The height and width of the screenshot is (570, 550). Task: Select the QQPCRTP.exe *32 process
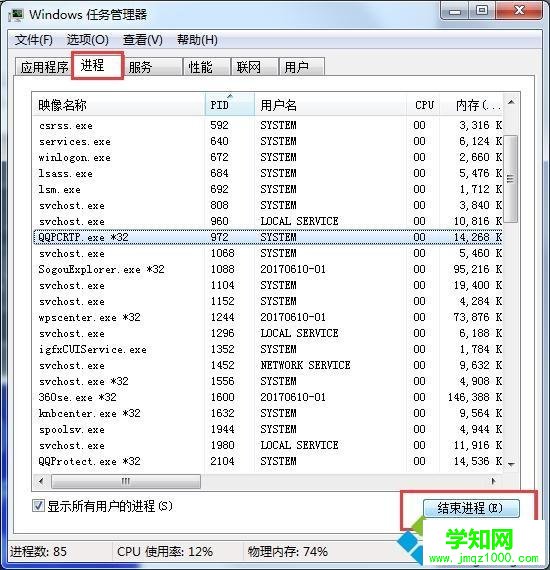tap(268, 237)
